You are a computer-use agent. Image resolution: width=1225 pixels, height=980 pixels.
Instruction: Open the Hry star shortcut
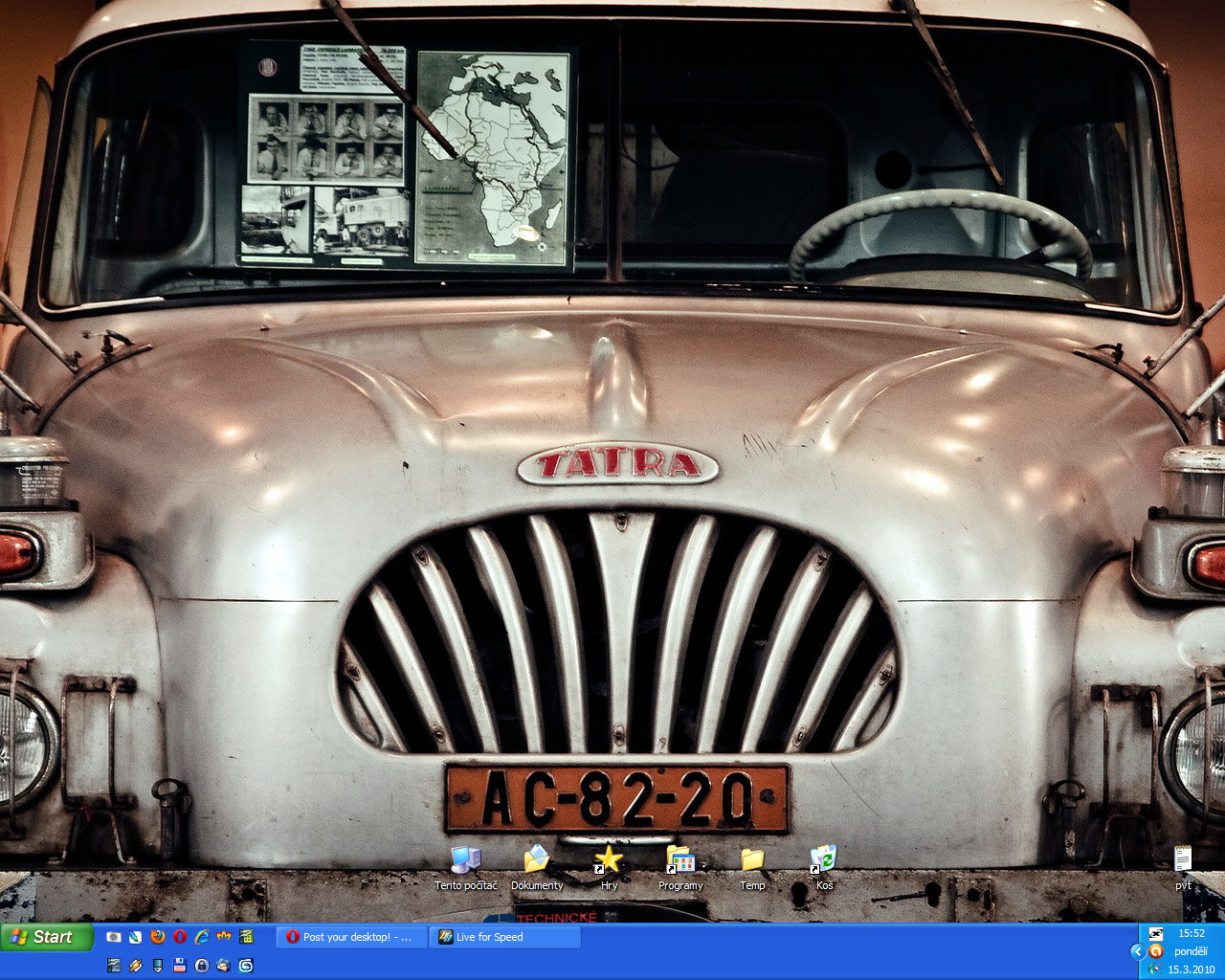tap(609, 868)
